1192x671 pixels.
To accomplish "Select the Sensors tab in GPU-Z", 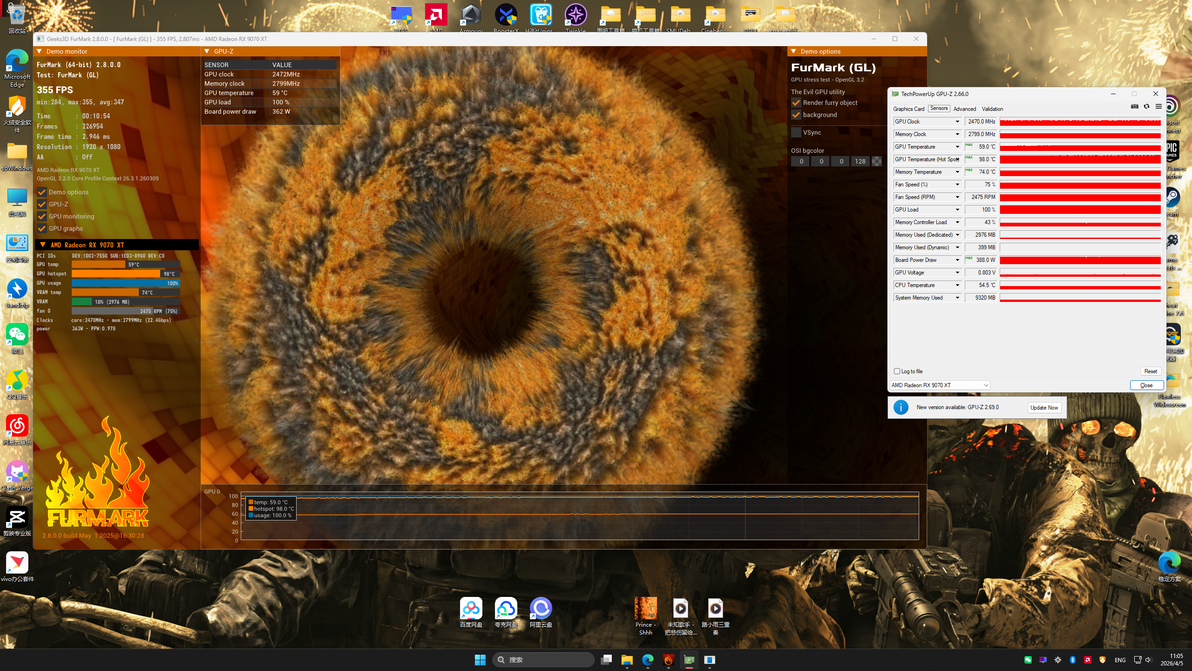I will tap(940, 109).
